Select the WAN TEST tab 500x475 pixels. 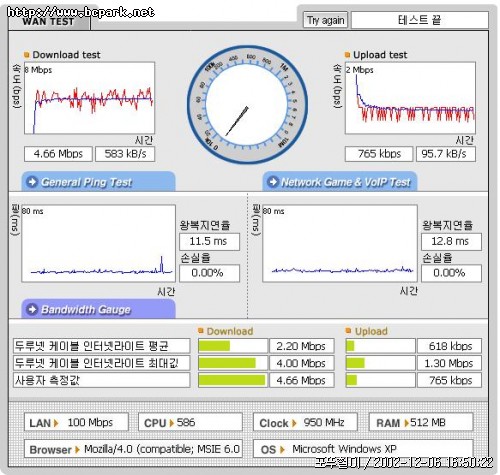[x=49, y=22]
